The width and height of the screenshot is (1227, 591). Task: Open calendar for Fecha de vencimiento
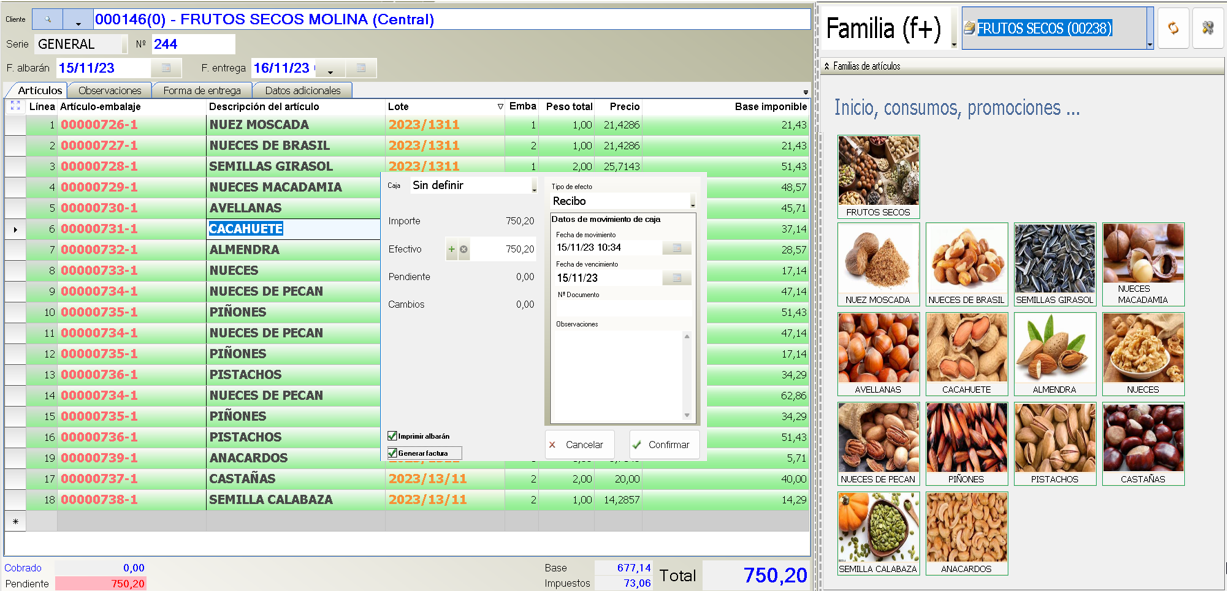pos(676,278)
